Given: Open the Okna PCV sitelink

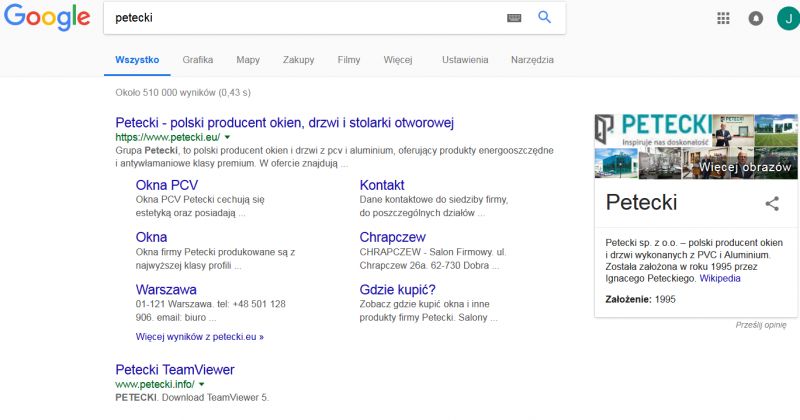Looking at the screenshot, I should tap(167, 185).
